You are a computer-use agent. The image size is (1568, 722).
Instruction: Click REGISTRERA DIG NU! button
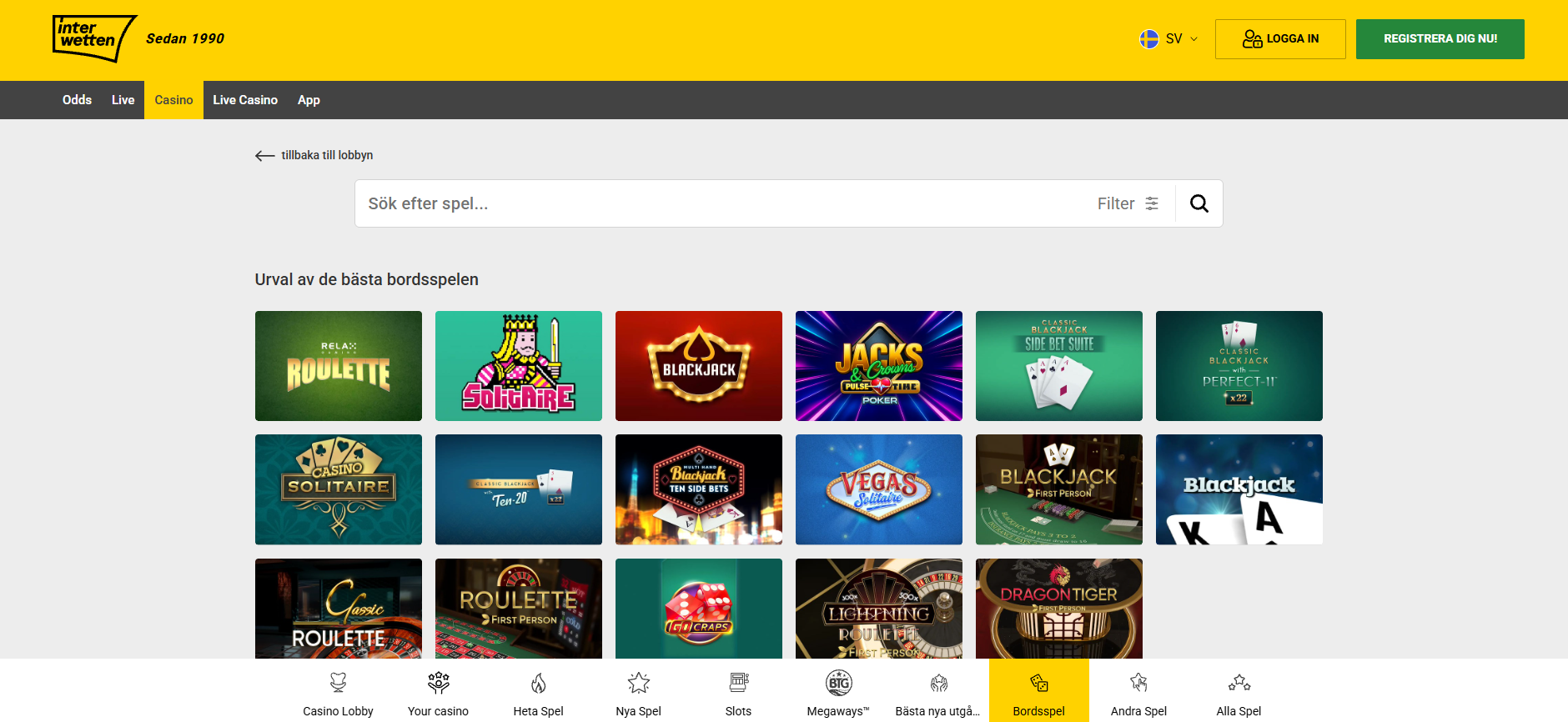[1440, 39]
